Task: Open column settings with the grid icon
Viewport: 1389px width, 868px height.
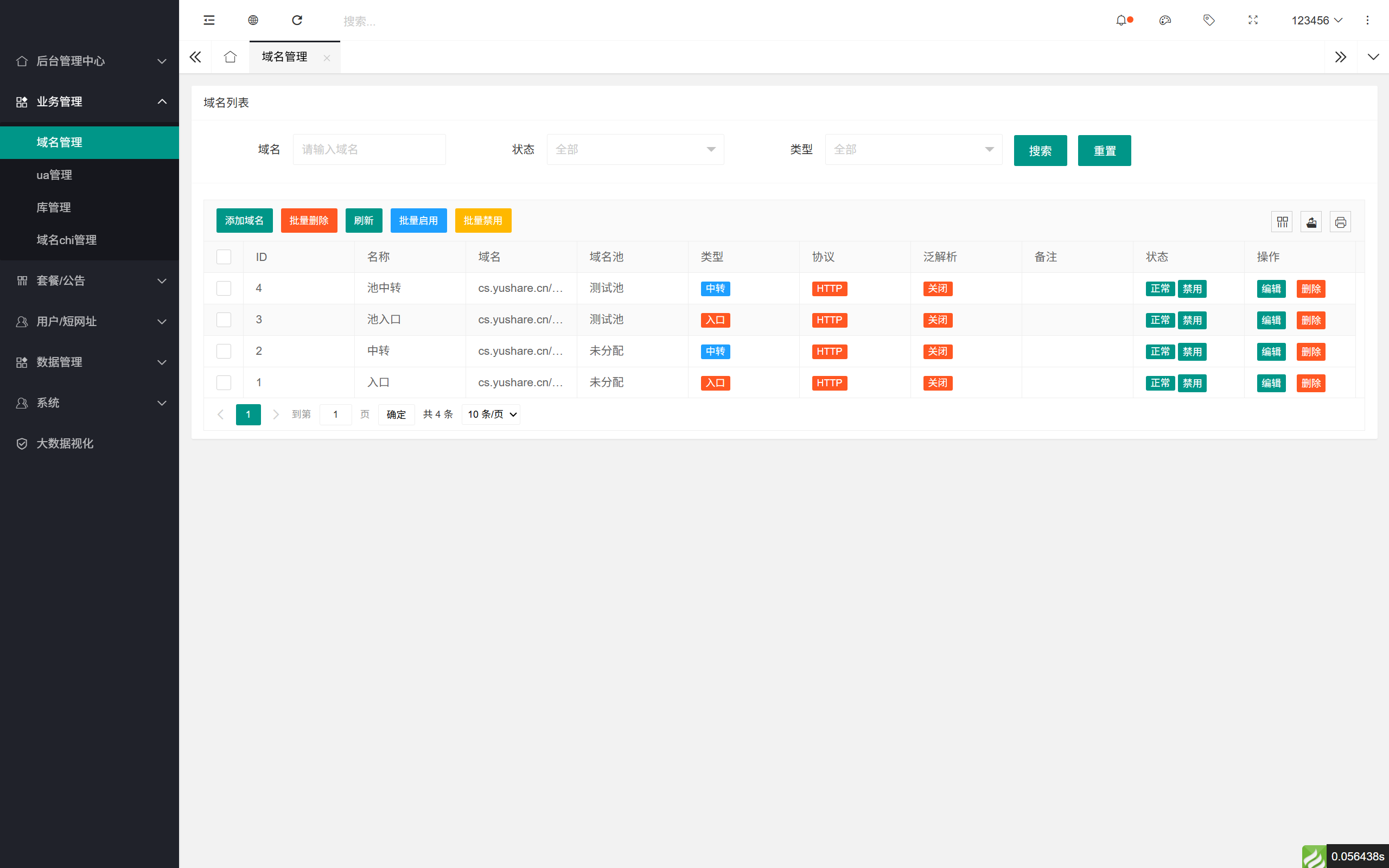Action: click(x=1282, y=221)
